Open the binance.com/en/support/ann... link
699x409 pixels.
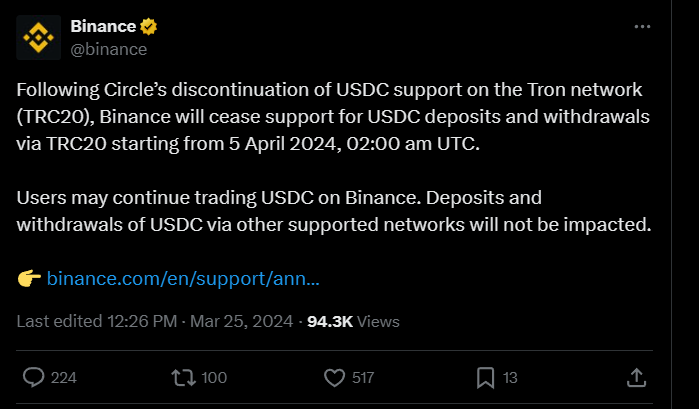tap(183, 278)
